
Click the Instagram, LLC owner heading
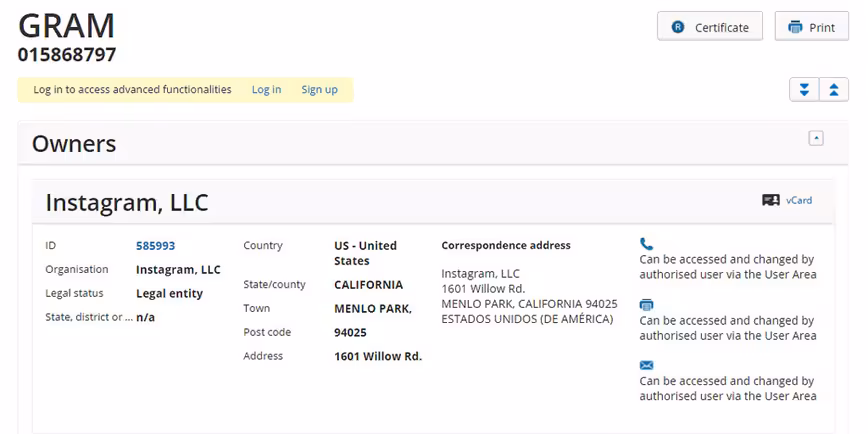click(x=127, y=203)
